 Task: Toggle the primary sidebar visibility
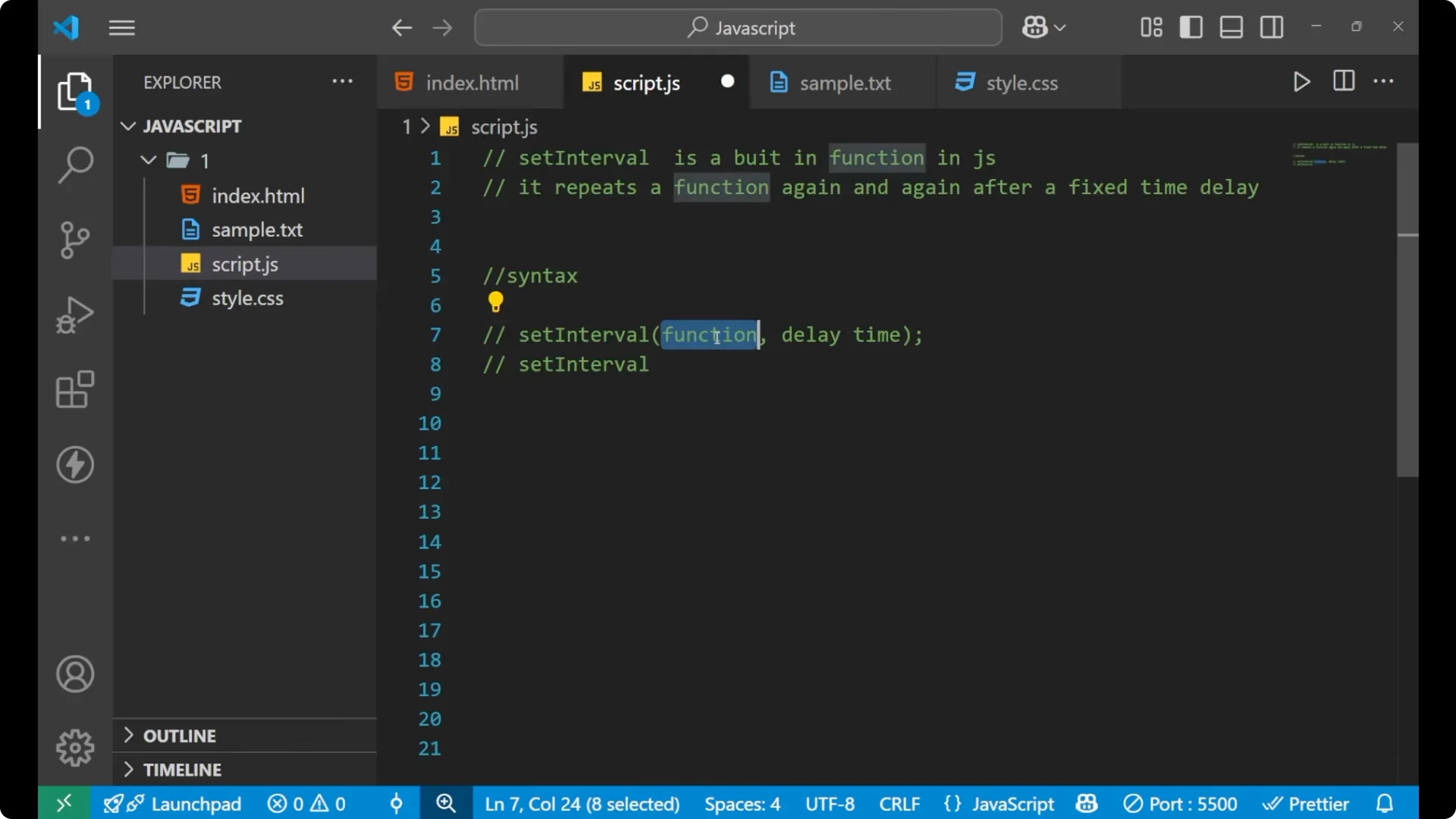[x=1191, y=27]
